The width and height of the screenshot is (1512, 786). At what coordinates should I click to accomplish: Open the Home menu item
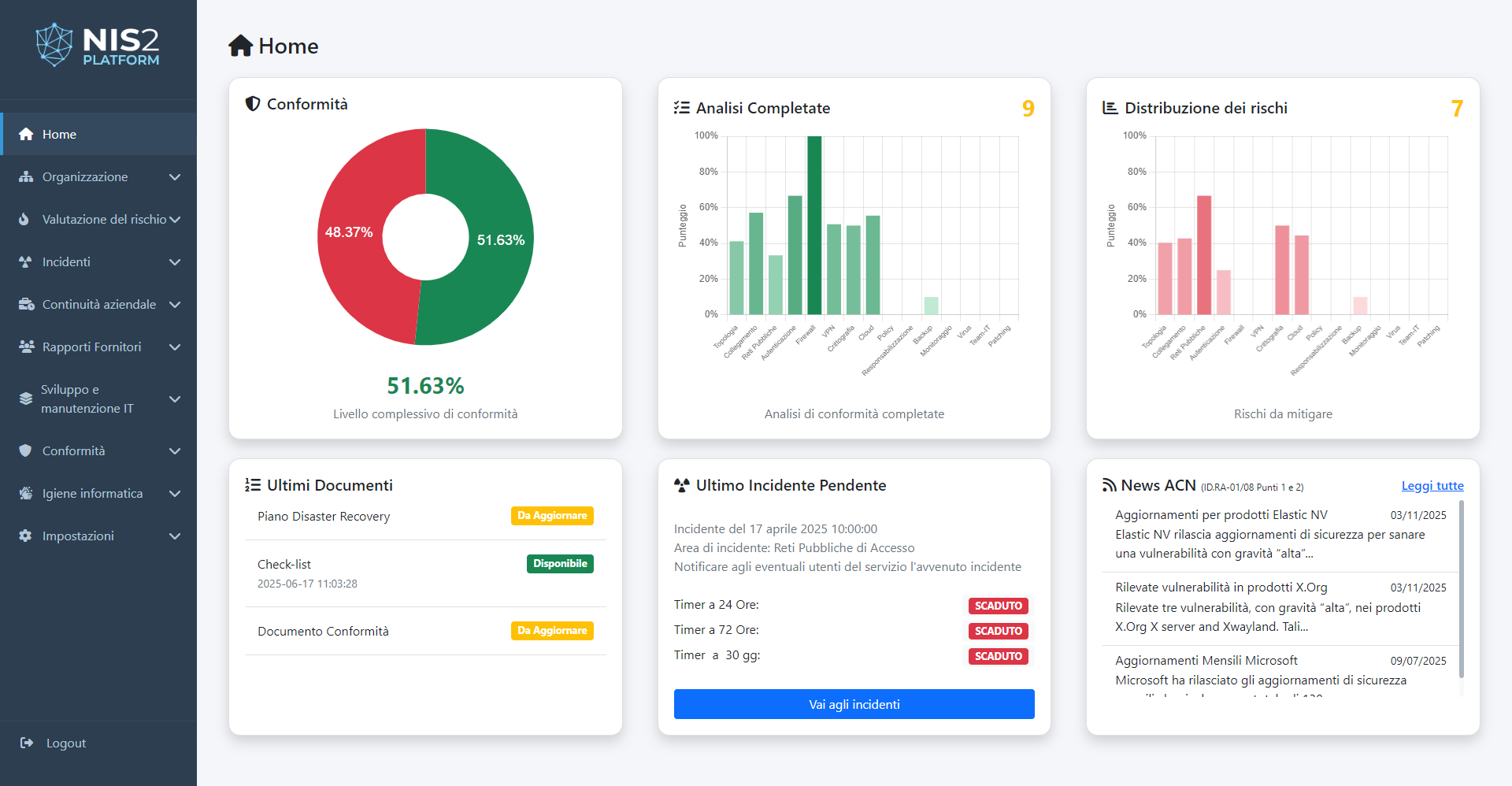59,135
